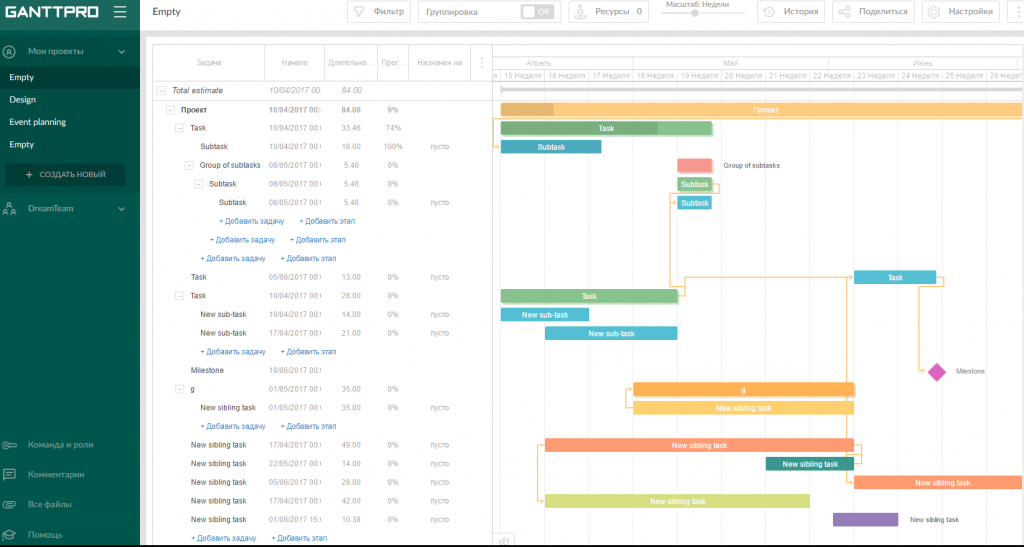The image size is (1024, 547).
Task: Open the hamburger menu next to GanttPRO logo
Action: tap(120, 12)
